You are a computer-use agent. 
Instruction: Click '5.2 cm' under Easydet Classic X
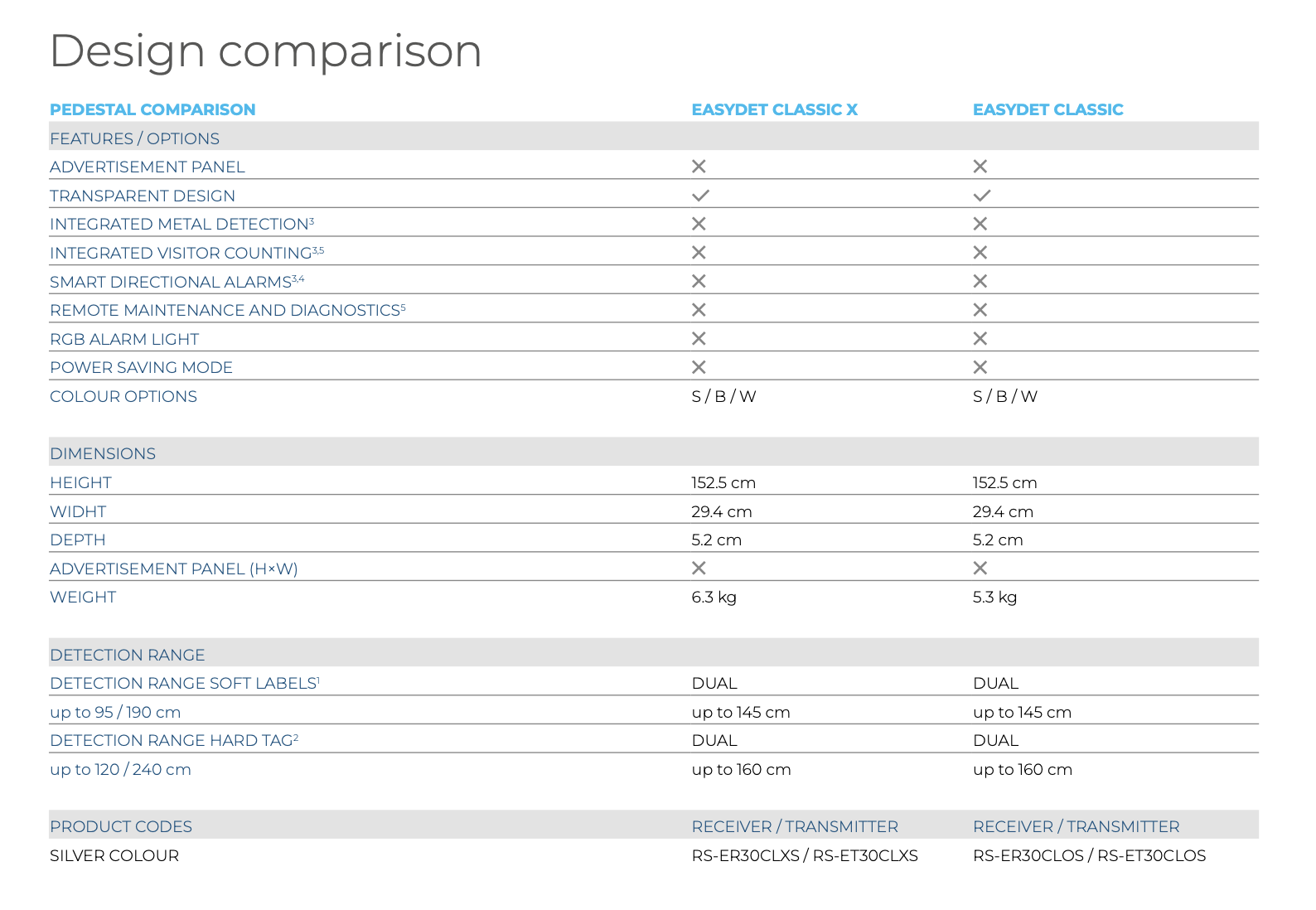pos(717,540)
